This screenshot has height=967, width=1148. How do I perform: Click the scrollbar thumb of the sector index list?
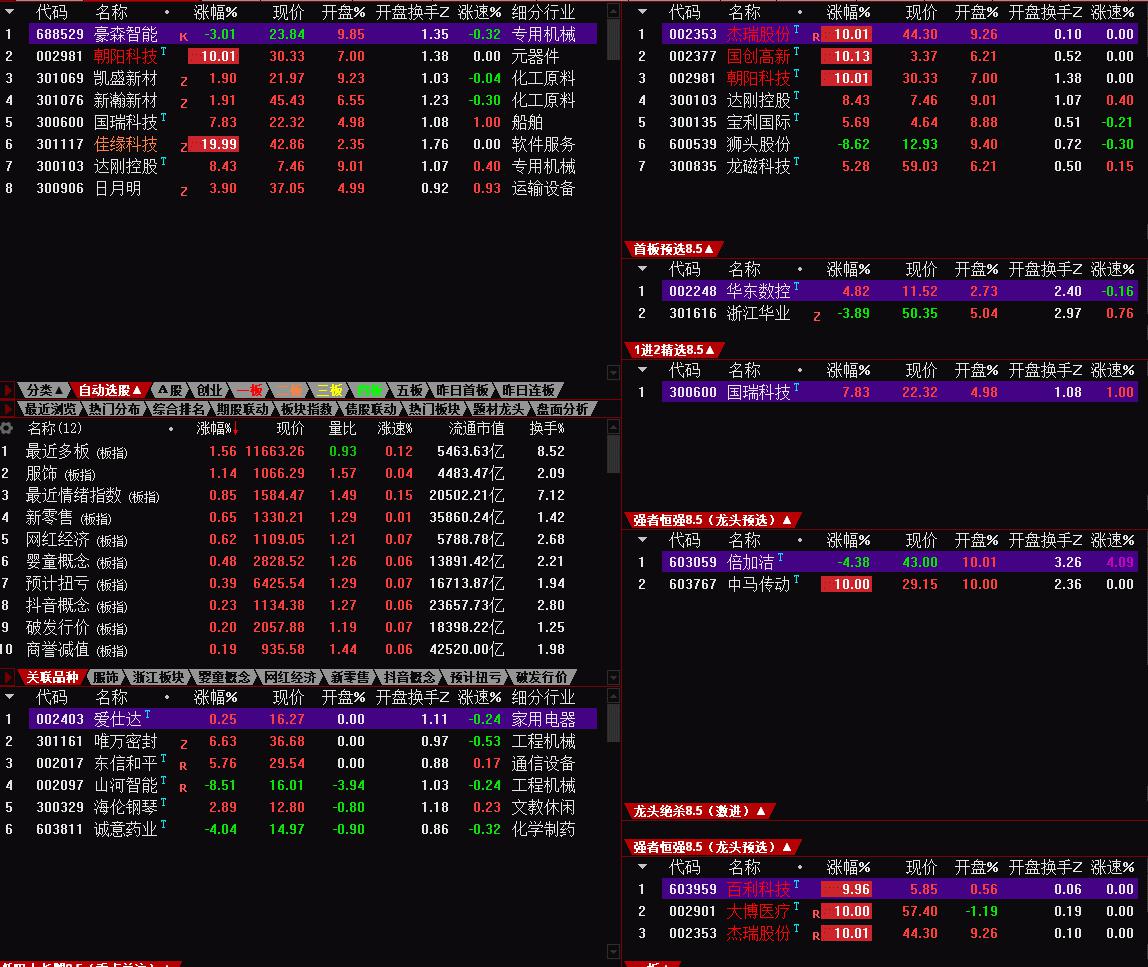click(614, 454)
